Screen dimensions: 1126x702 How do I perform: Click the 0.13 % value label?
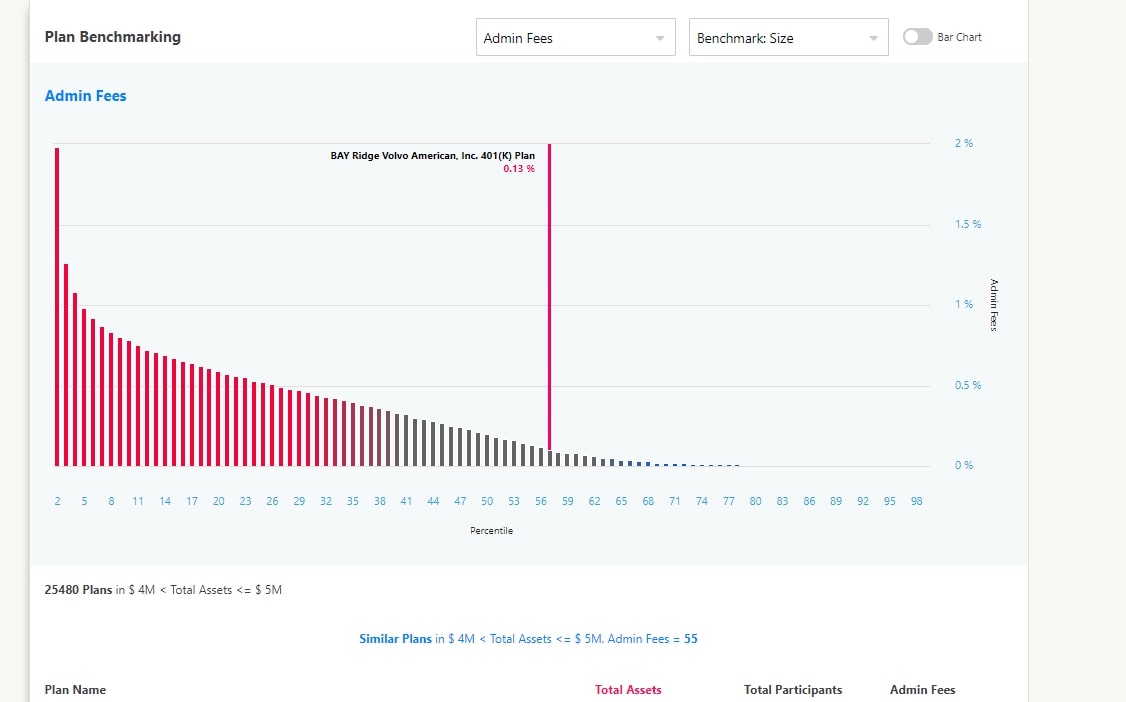[518, 169]
